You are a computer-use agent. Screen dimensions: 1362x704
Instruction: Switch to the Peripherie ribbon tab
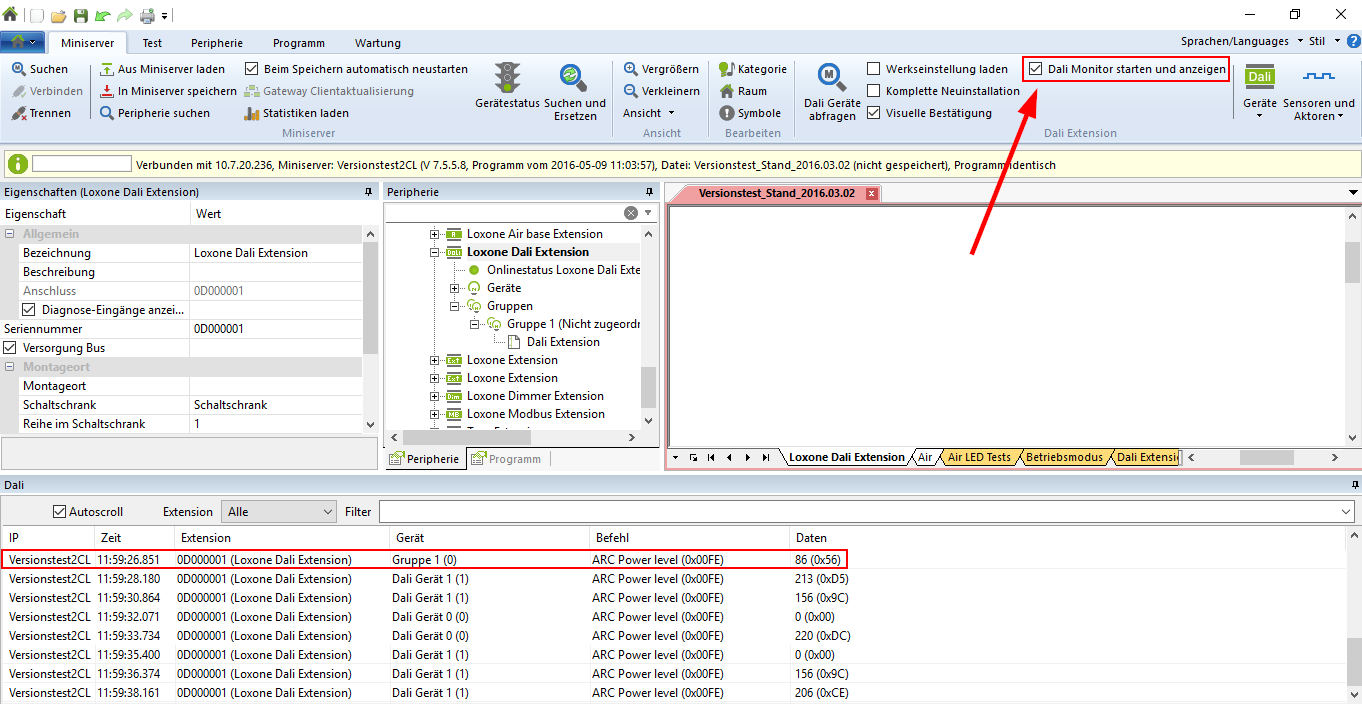[x=216, y=43]
